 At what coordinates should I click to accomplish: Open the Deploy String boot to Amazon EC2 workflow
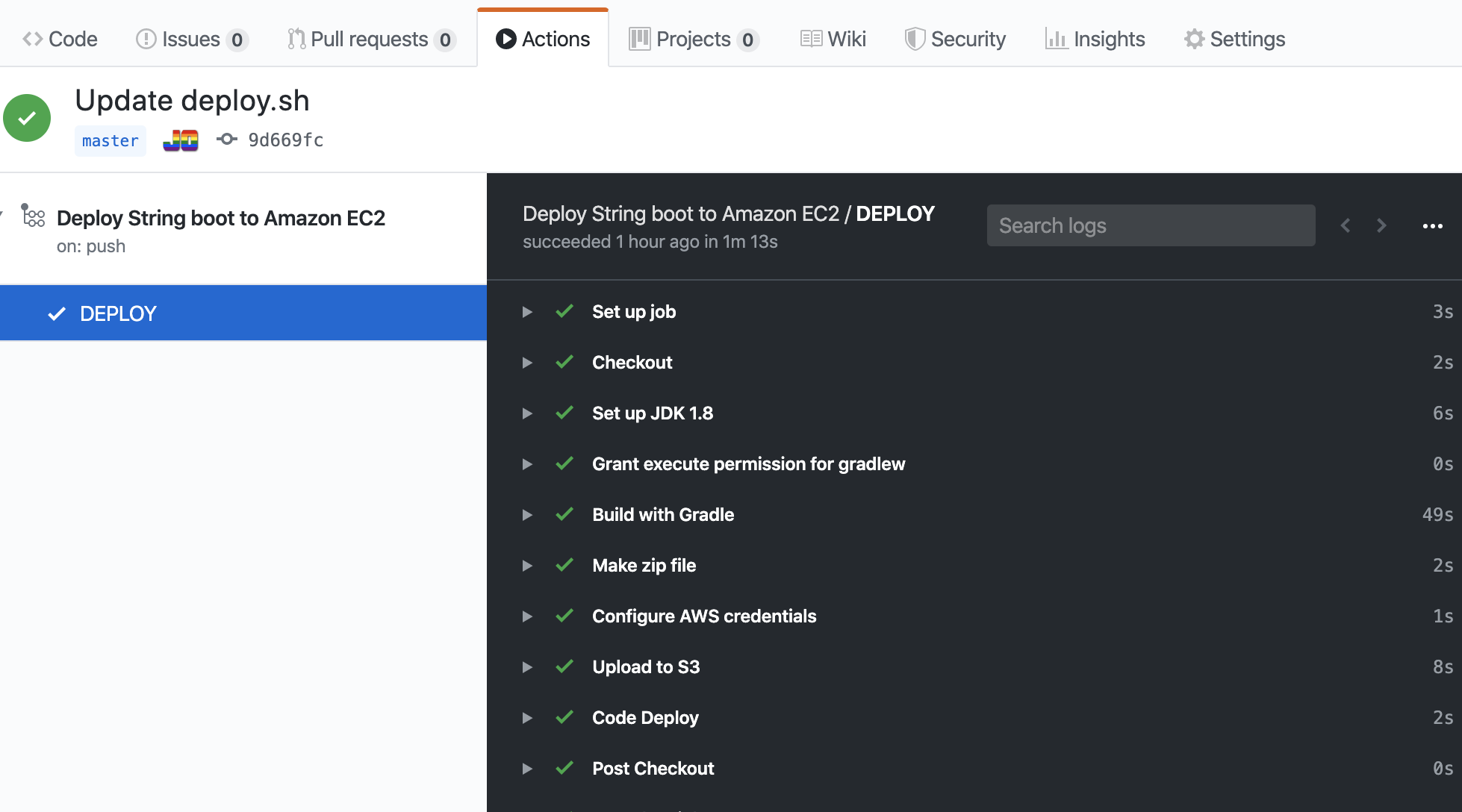(221, 218)
